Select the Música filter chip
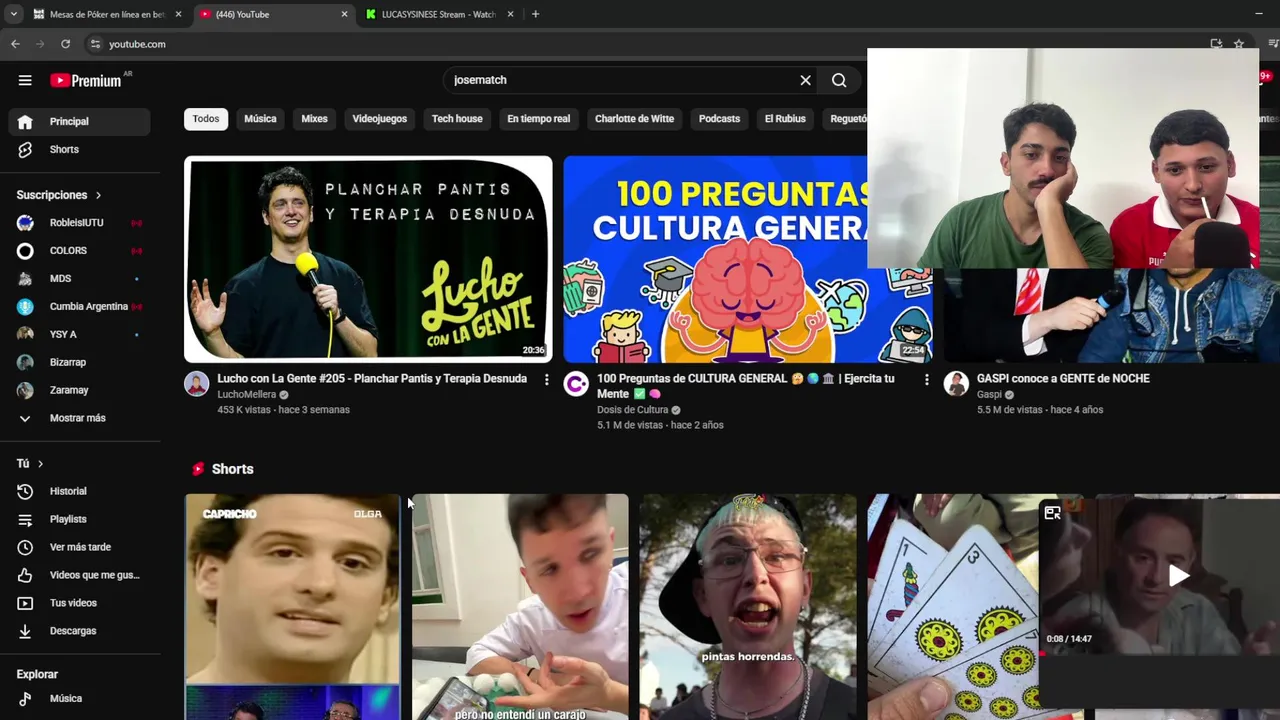This screenshot has width=1280, height=720. pos(260,119)
